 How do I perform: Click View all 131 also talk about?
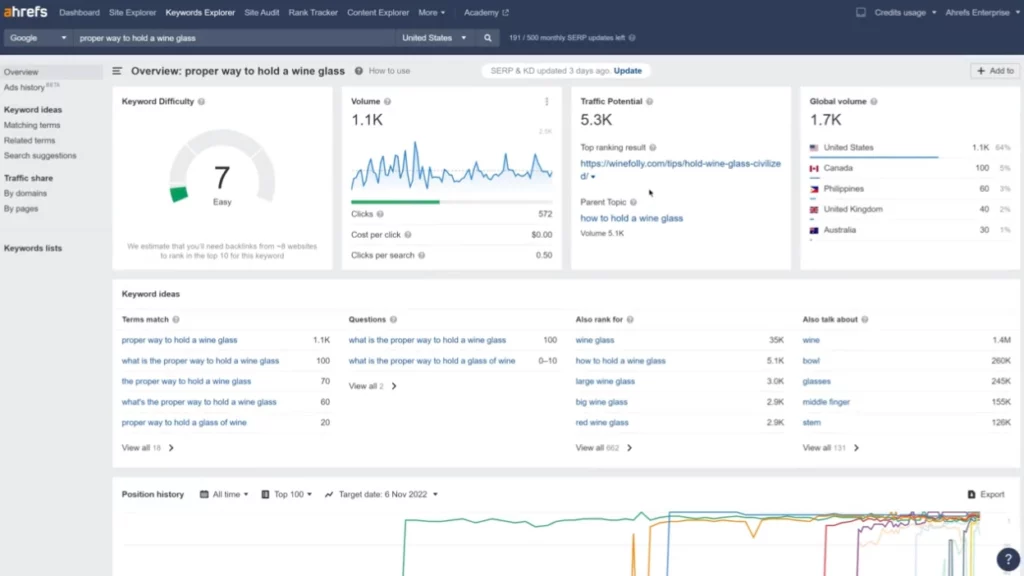(831, 448)
